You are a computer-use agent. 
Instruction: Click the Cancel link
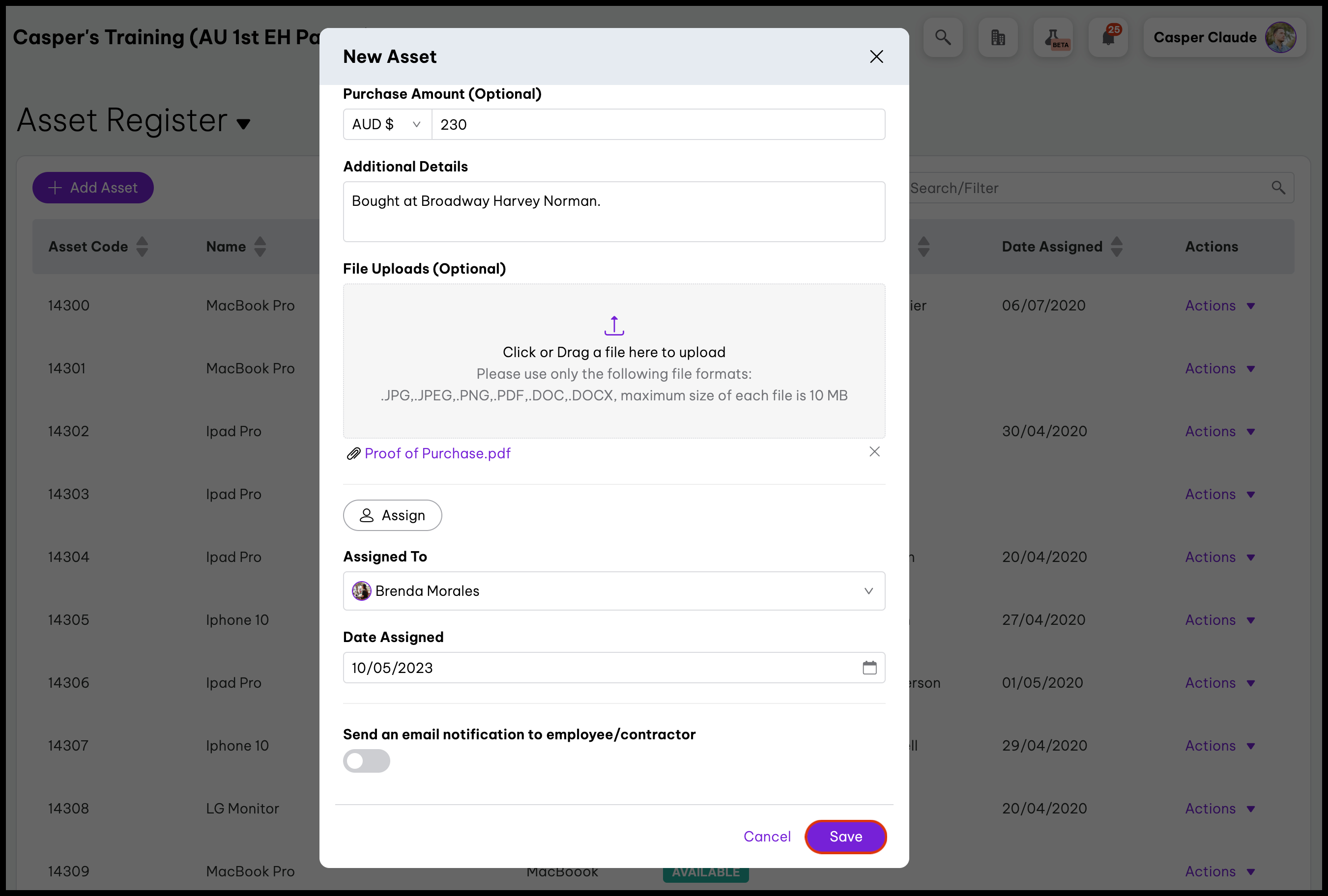coord(767,837)
